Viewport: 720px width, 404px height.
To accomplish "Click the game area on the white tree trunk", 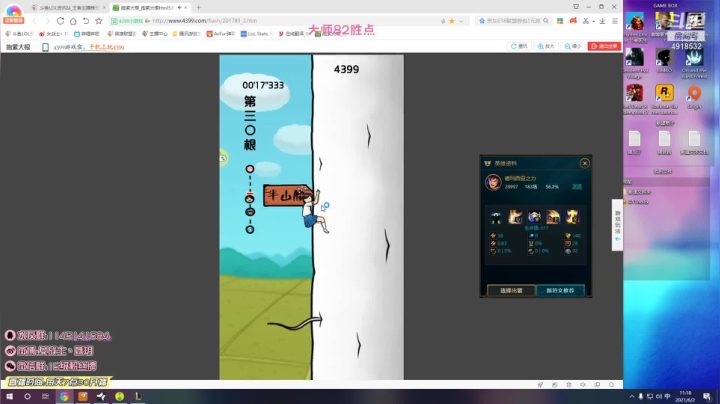I will pos(358,217).
